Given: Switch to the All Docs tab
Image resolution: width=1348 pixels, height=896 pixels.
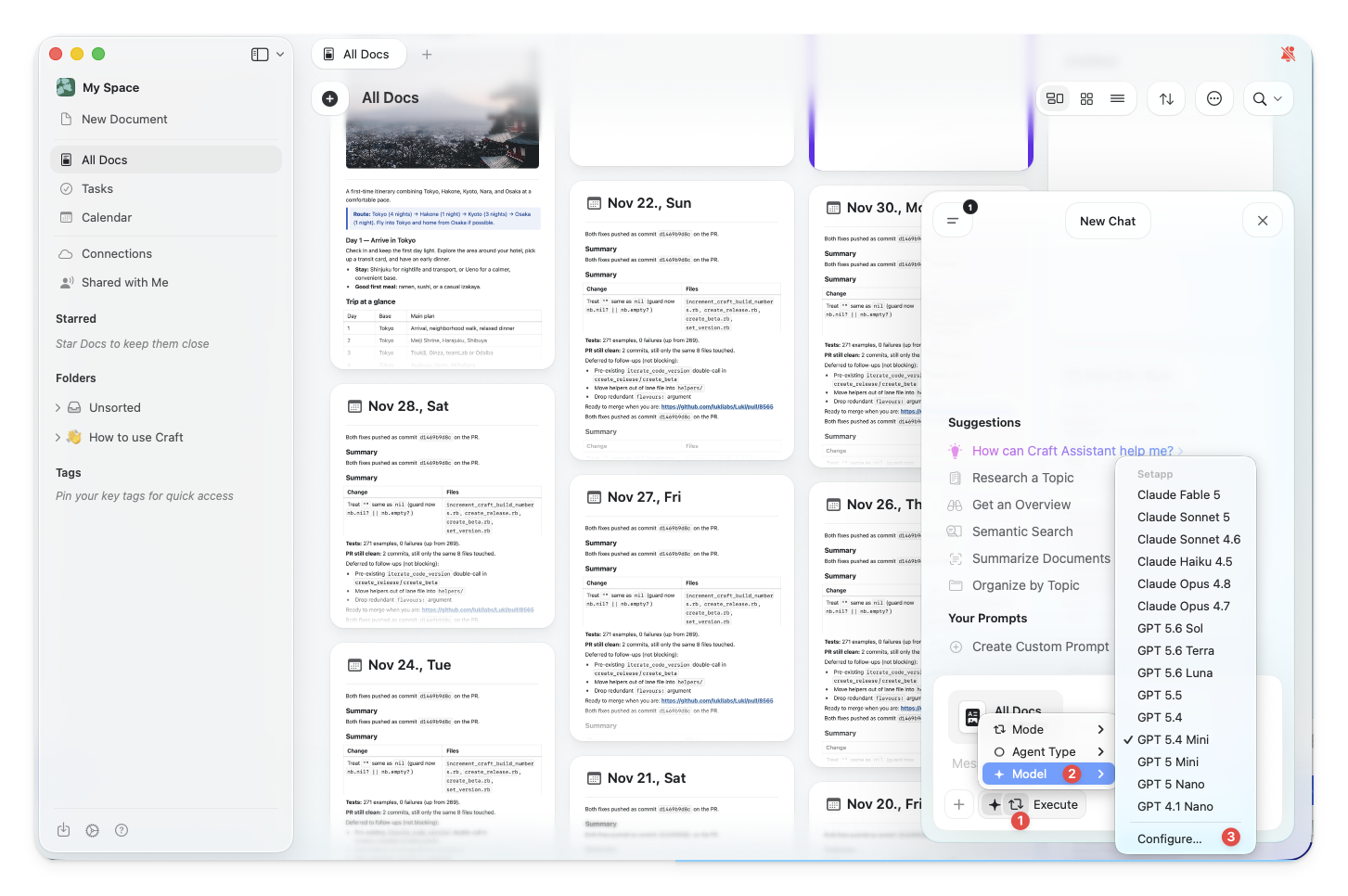Looking at the screenshot, I should tap(358, 55).
